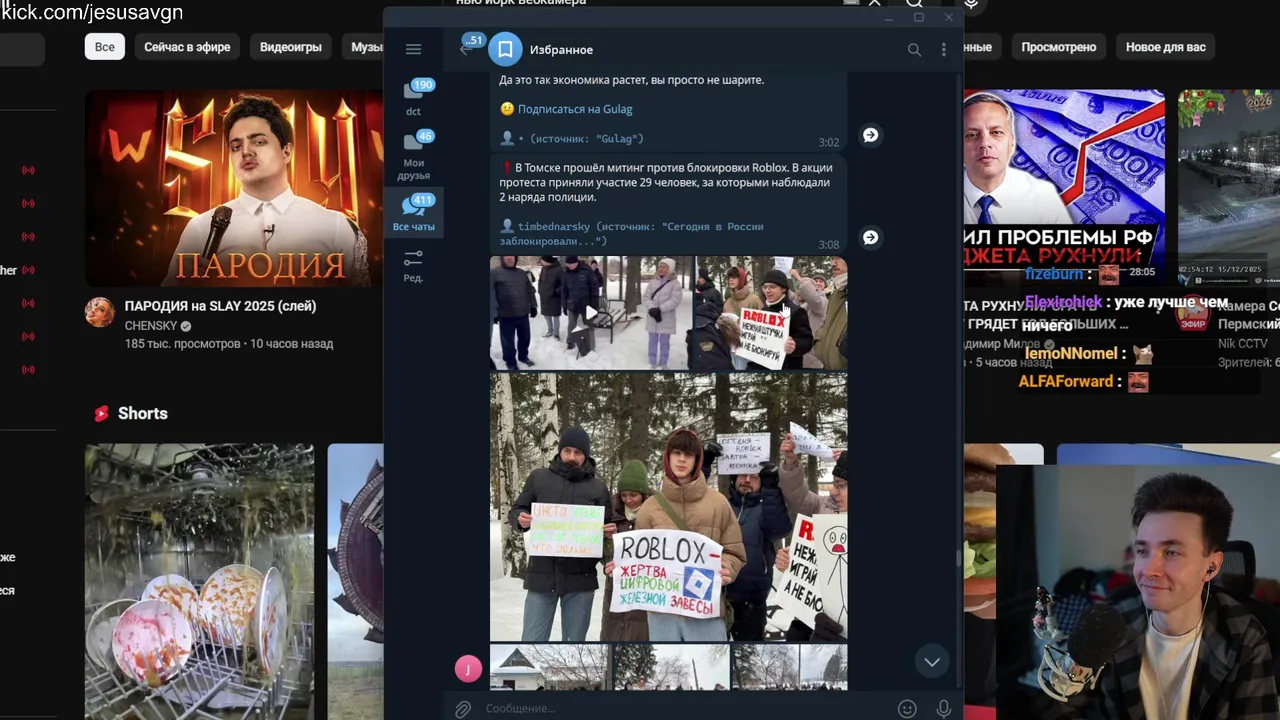Record a voice message with microphone icon
The width and height of the screenshot is (1280, 720).
tap(943, 708)
